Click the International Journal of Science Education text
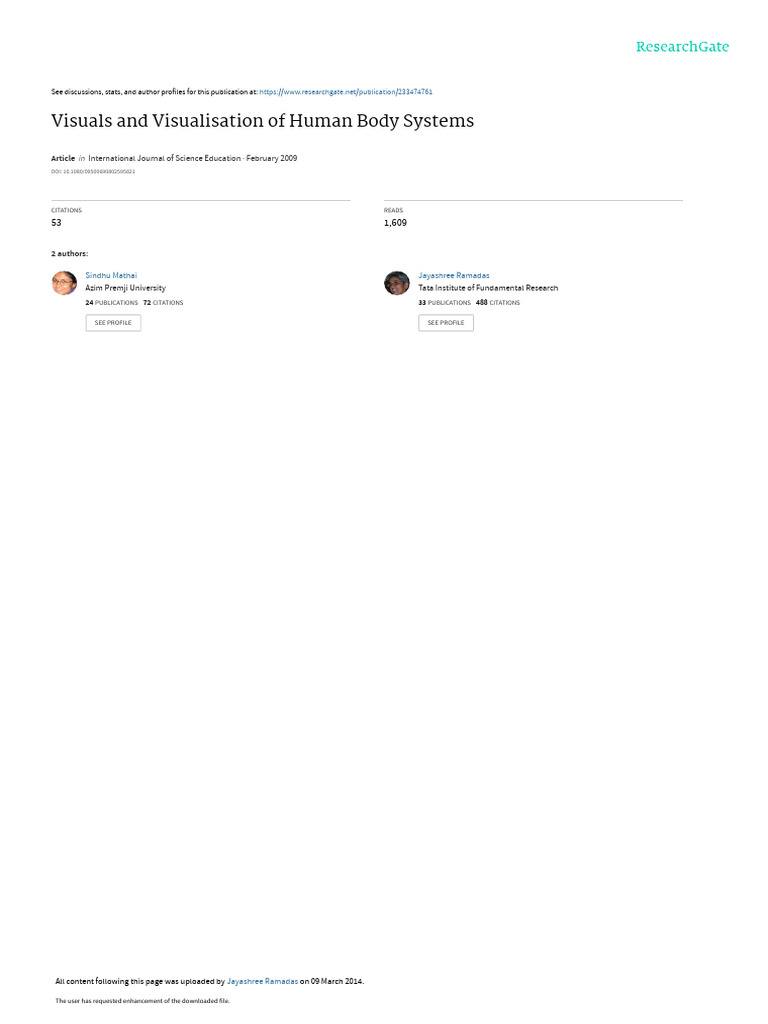The image size is (768, 1024). pyautogui.click(x=165, y=158)
